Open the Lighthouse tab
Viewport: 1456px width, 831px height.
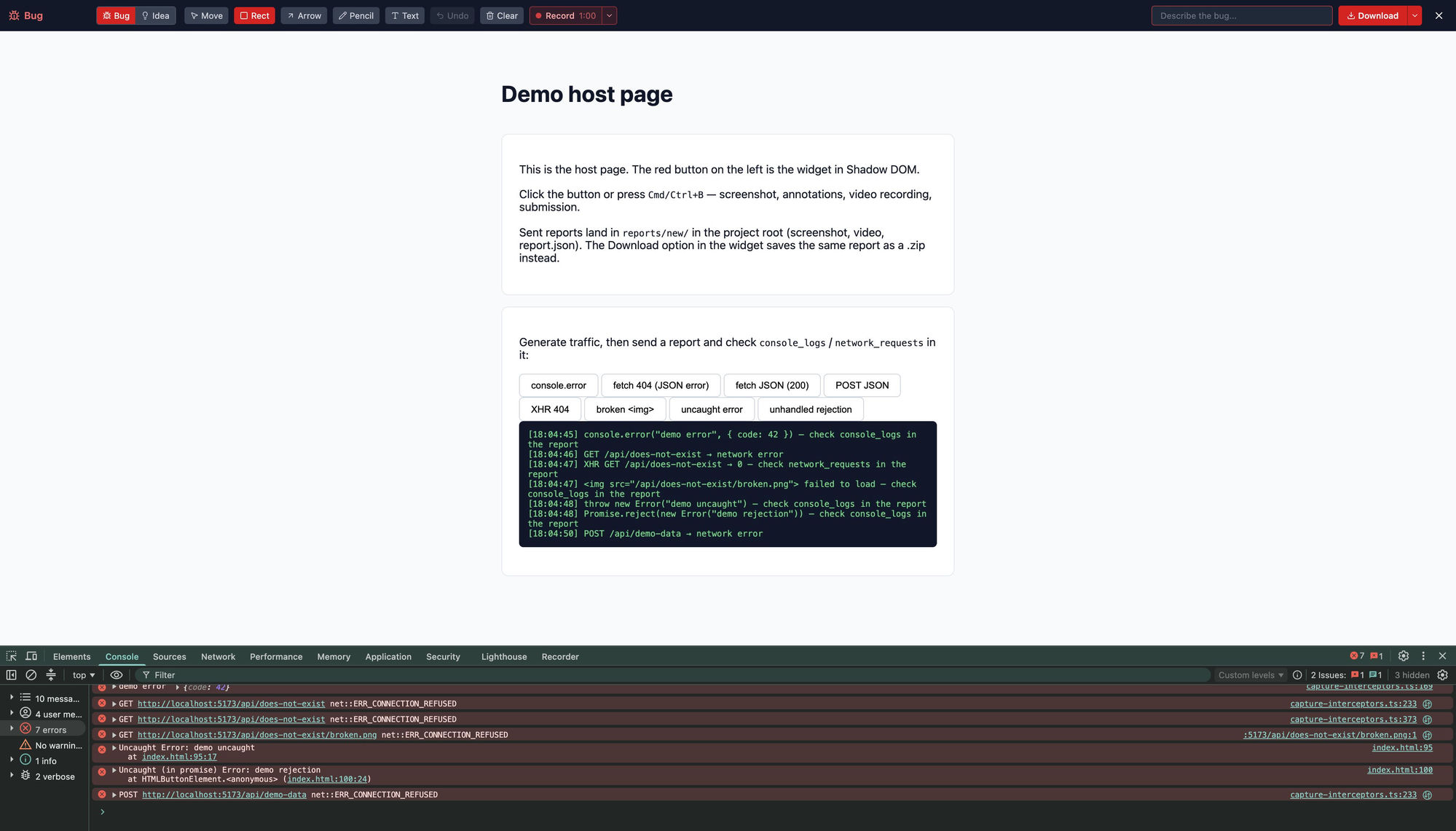tap(504, 656)
